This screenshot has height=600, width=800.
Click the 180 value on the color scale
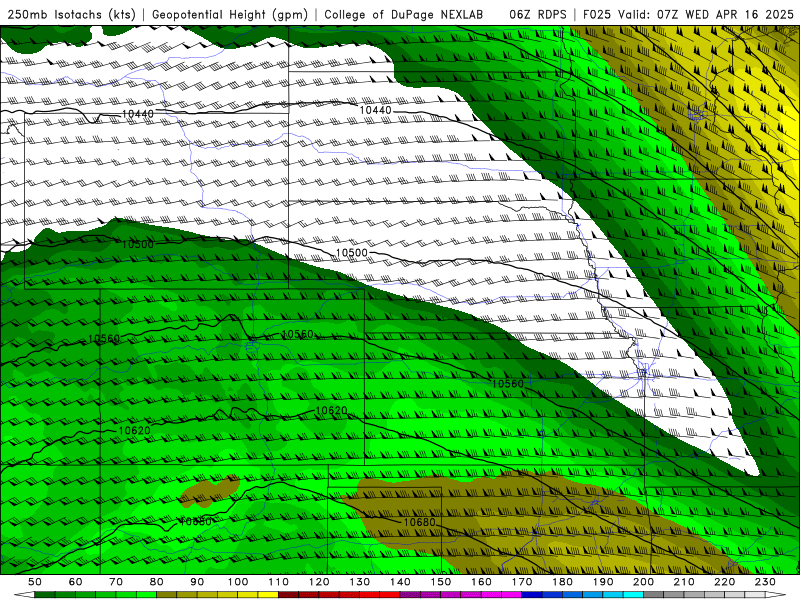563,582
